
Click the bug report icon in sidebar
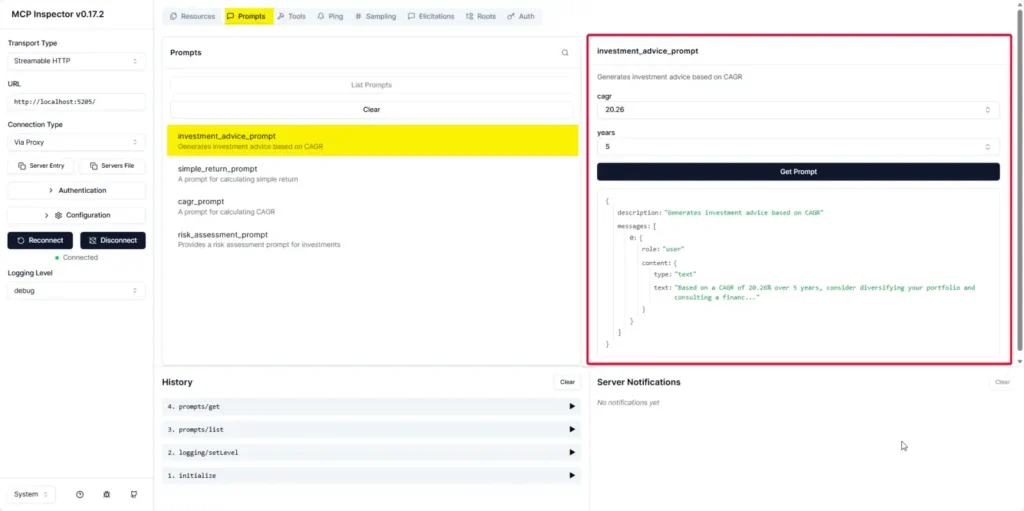coord(107,494)
